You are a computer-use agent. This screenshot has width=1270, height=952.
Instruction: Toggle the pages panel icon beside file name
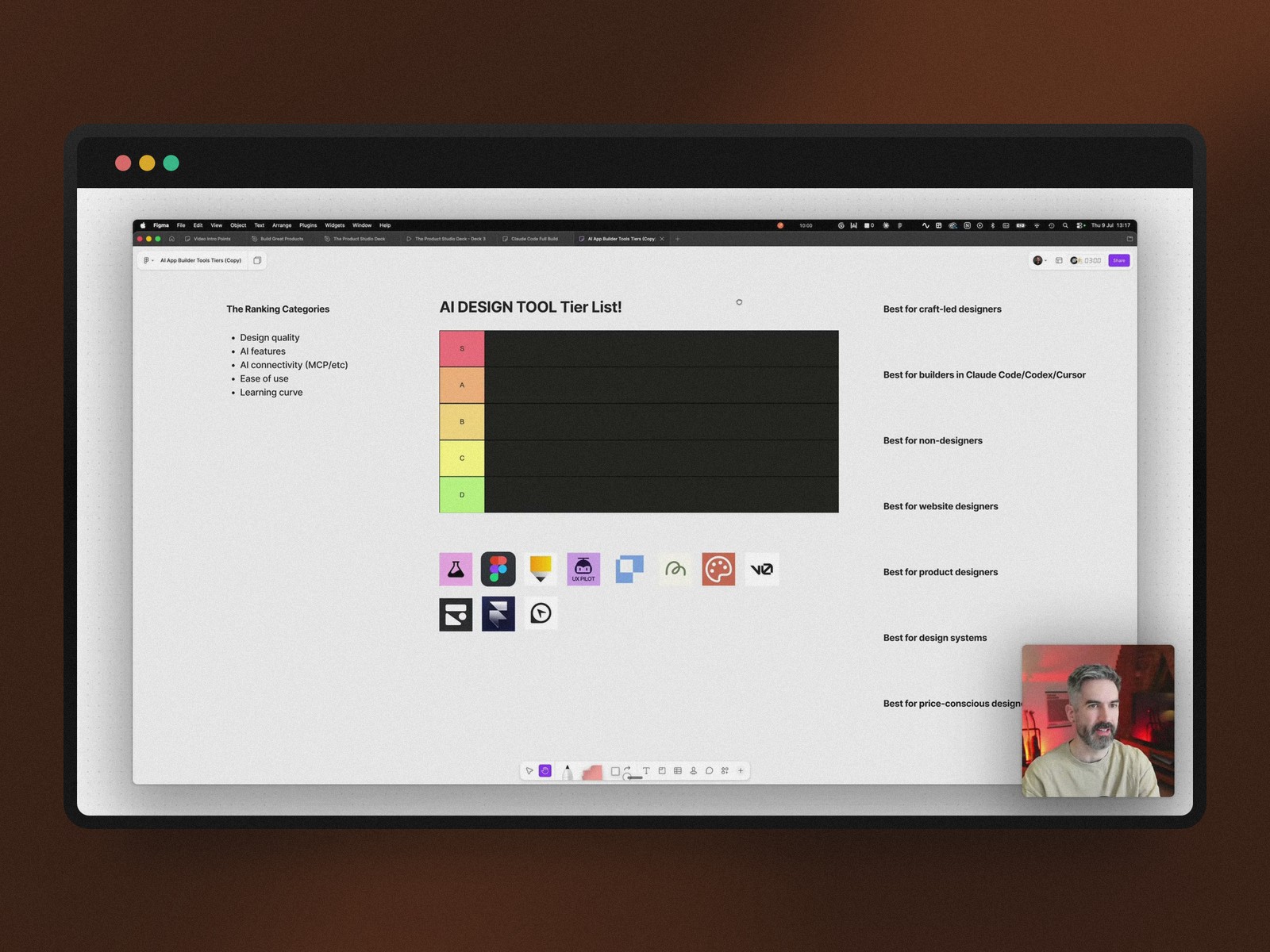[x=257, y=260]
